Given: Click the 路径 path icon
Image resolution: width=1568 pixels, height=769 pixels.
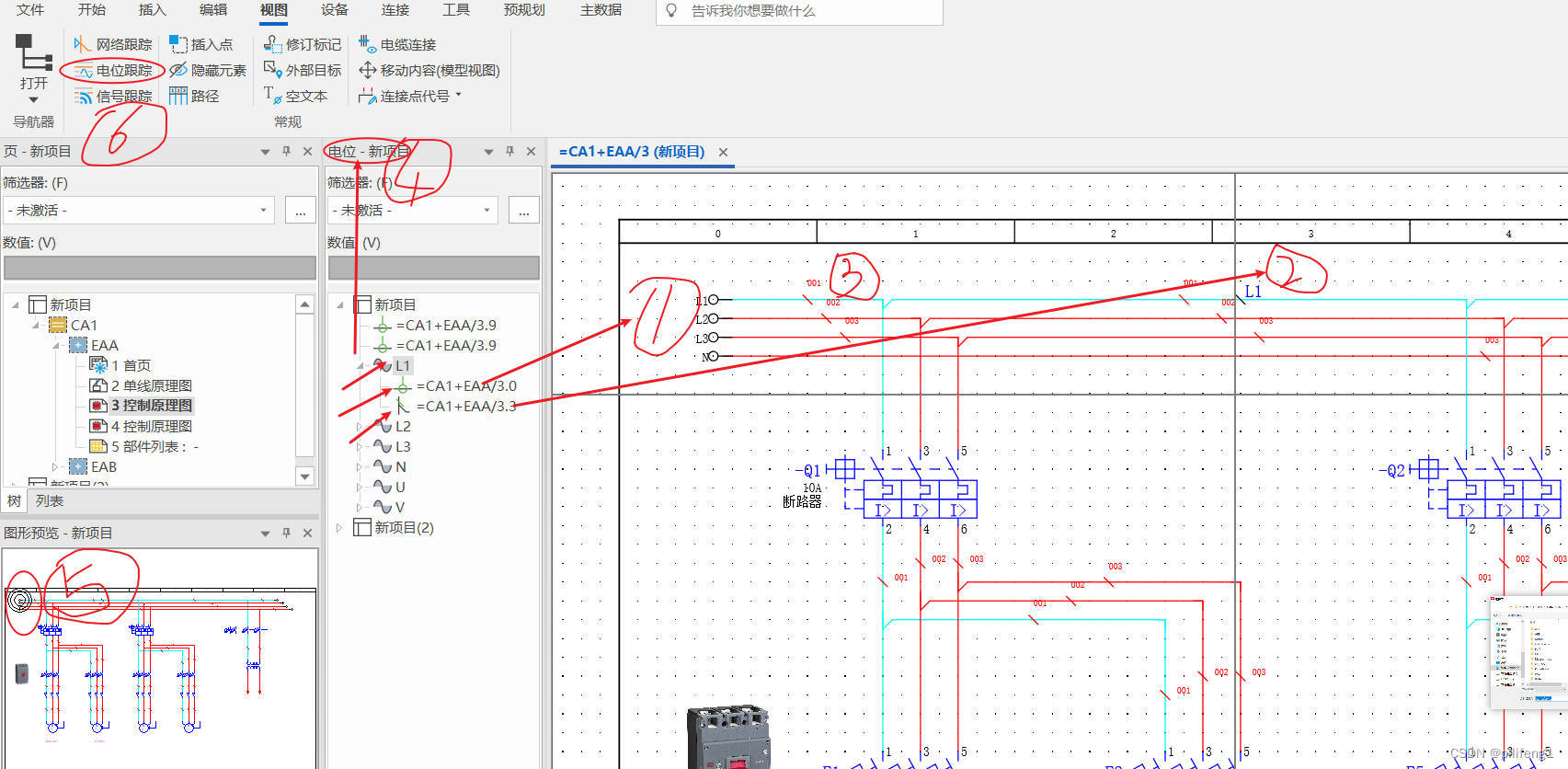Looking at the screenshot, I should point(178,97).
